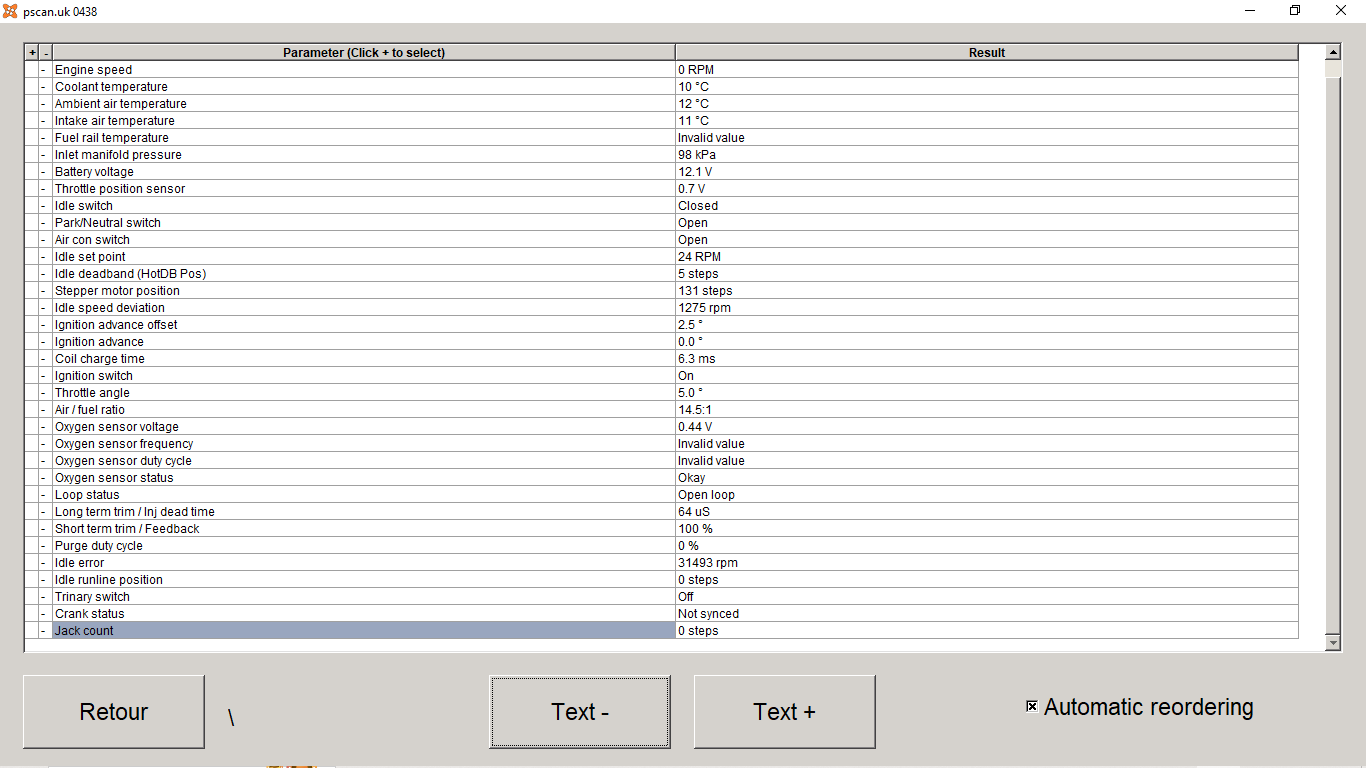1366x768 pixels.
Task: Click the 131 steps result value
Action: [x=987, y=291]
